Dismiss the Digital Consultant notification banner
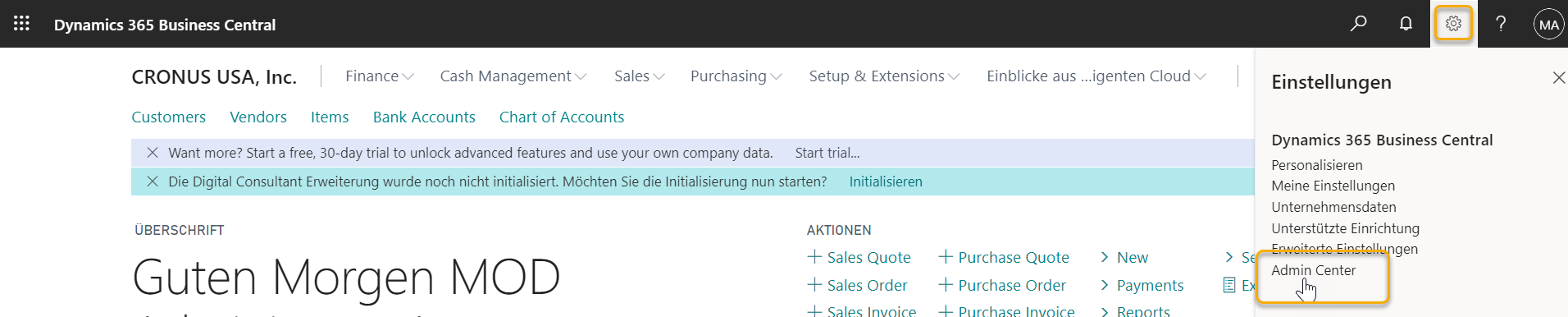Viewport: 1568px width, 317px height. click(x=152, y=181)
